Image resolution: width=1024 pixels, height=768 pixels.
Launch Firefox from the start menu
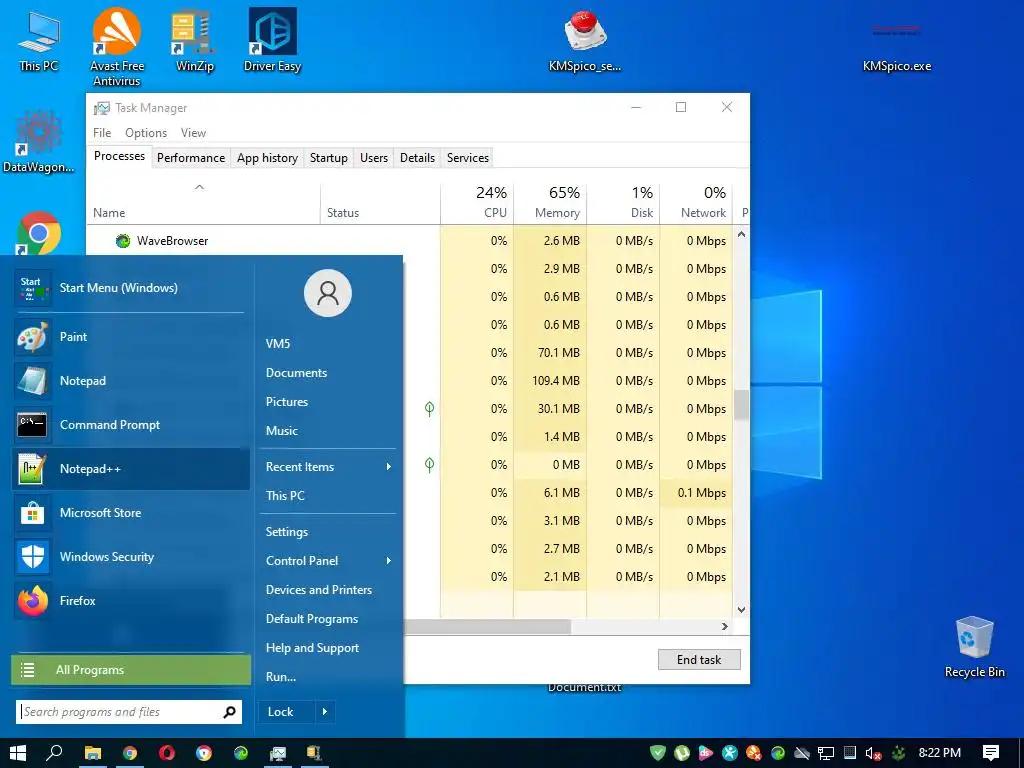pyautogui.click(x=131, y=601)
